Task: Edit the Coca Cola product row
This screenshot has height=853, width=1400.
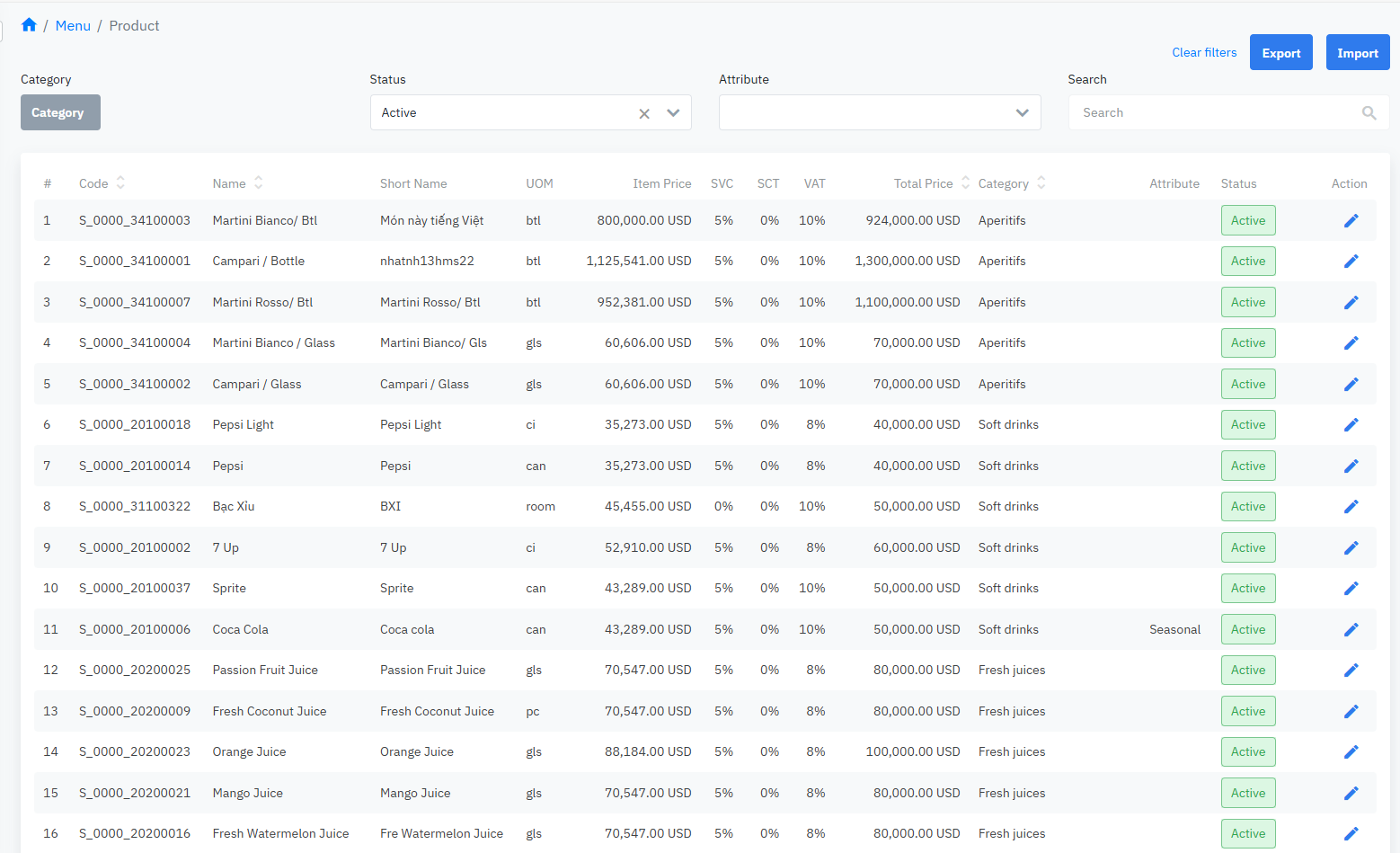Action: tap(1351, 630)
